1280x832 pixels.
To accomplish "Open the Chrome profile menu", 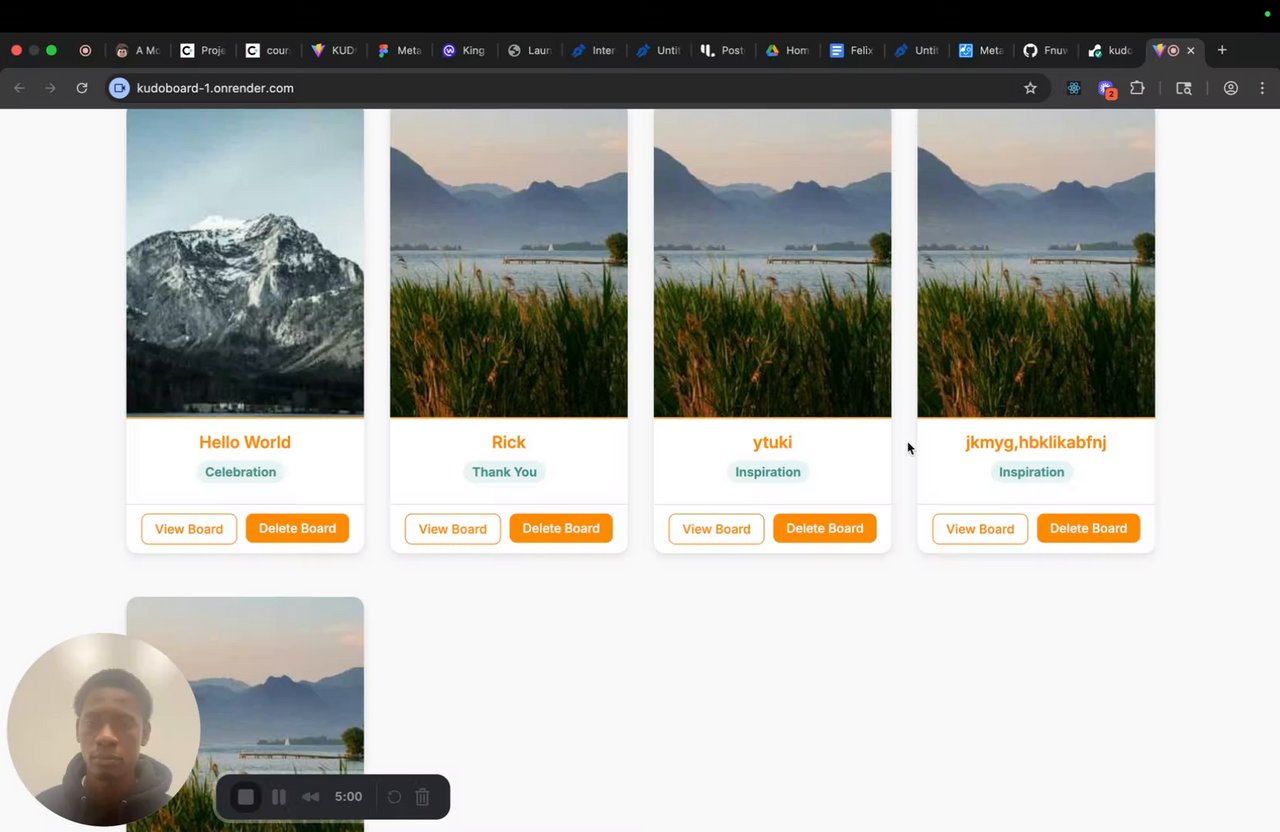I will 1231,88.
